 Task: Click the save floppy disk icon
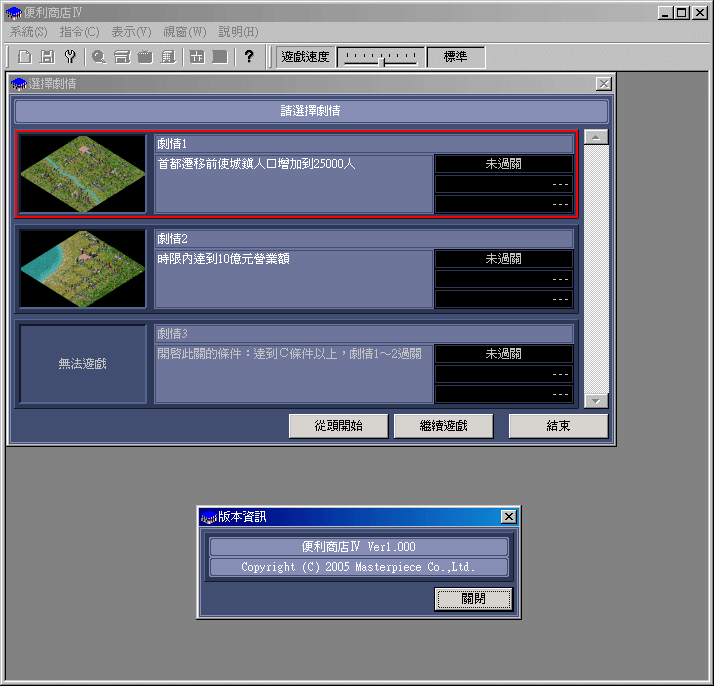47,57
